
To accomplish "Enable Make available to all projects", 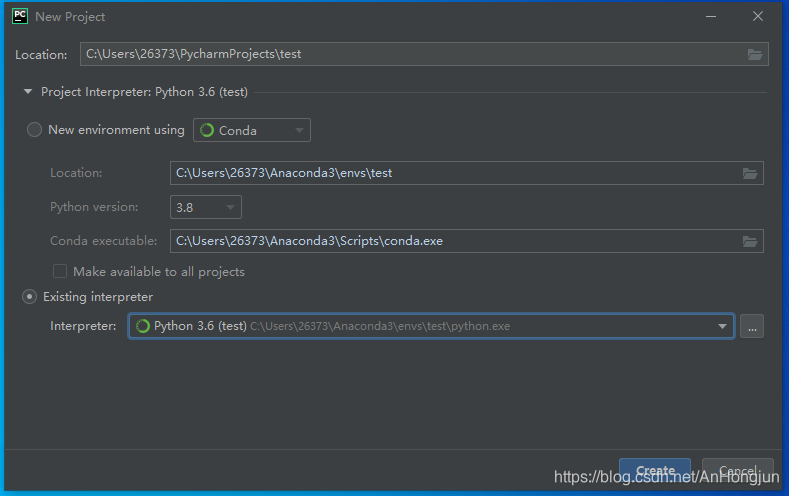I will pyautogui.click(x=60, y=272).
